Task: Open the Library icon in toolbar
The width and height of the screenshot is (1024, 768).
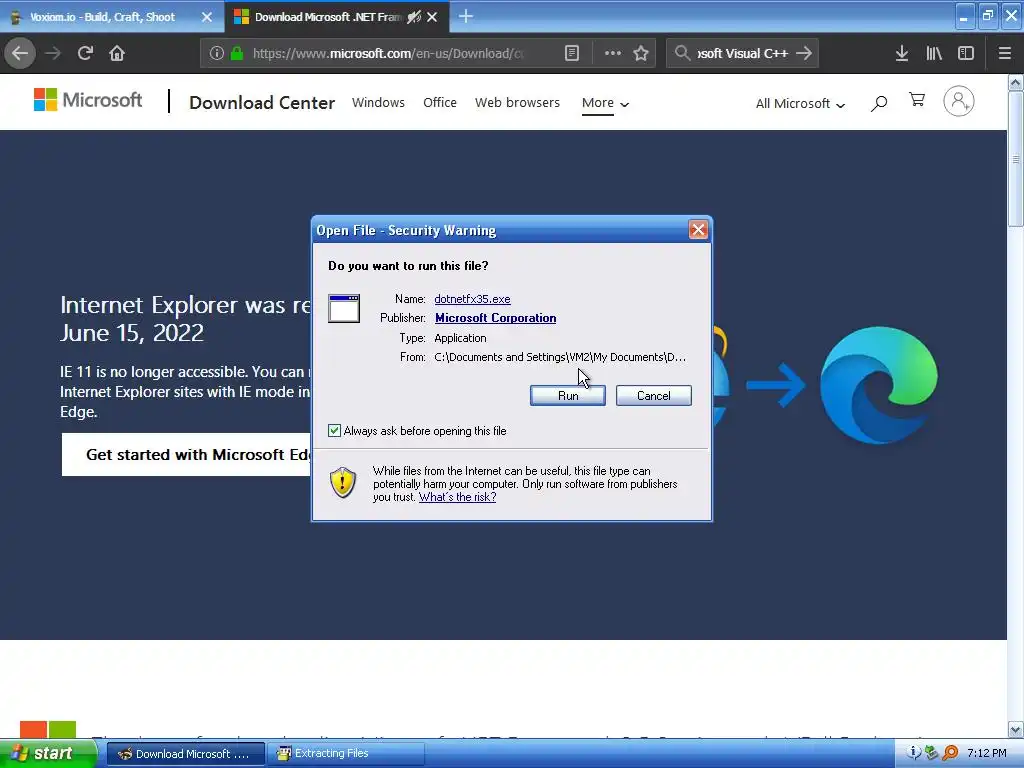Action: pos(934,53)
